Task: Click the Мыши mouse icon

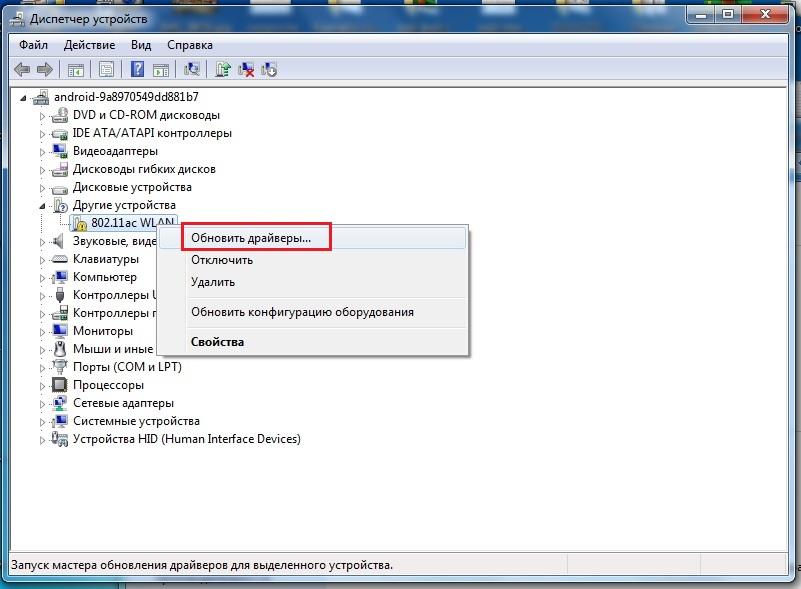Action: point(60,349)
